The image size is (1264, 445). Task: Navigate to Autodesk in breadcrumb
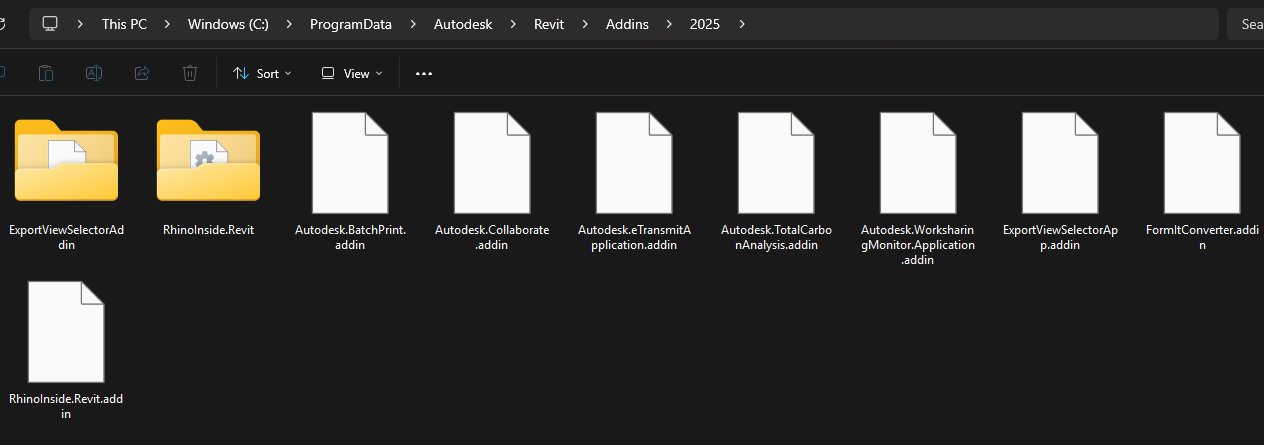coord(463,24)
